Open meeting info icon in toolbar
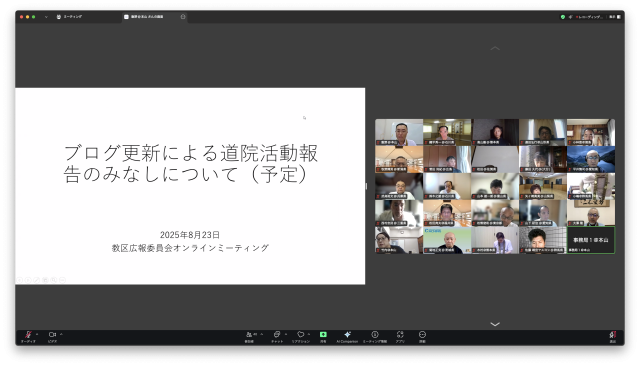Image resolution: width=640 pixels, height=366 pixels. point(375,334)
